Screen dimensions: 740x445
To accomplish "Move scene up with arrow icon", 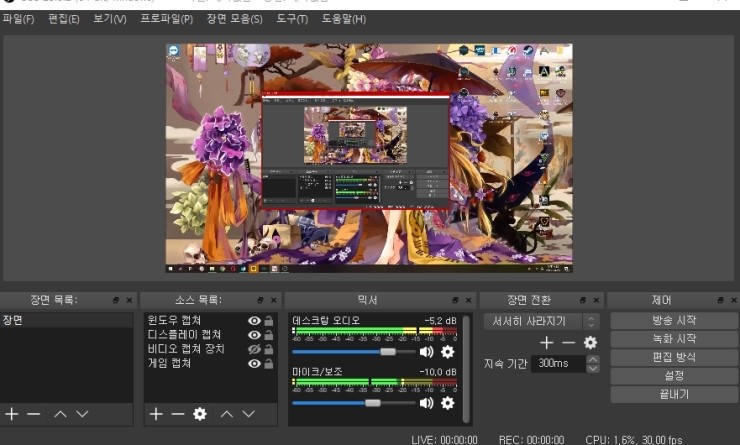I will click(60, 414).
